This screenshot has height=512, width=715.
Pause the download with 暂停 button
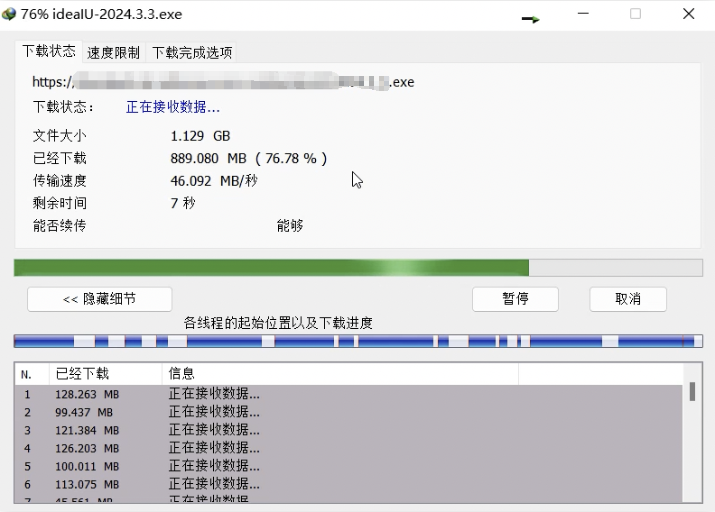[x=515, y=298]
